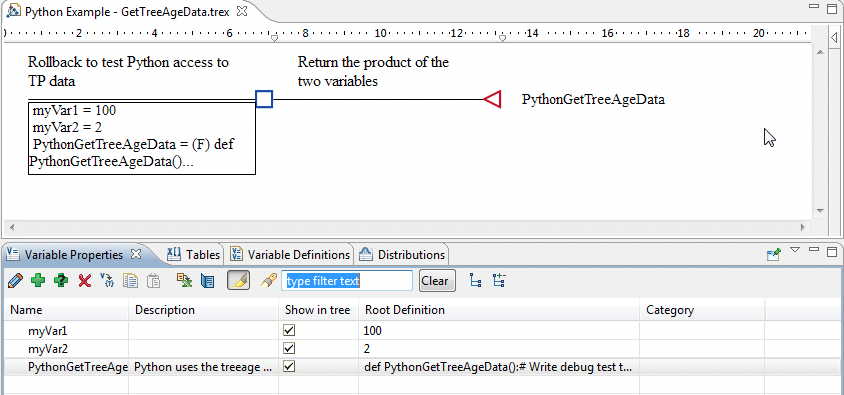Click the 'Return the product of the' branch label

(374, 72)
